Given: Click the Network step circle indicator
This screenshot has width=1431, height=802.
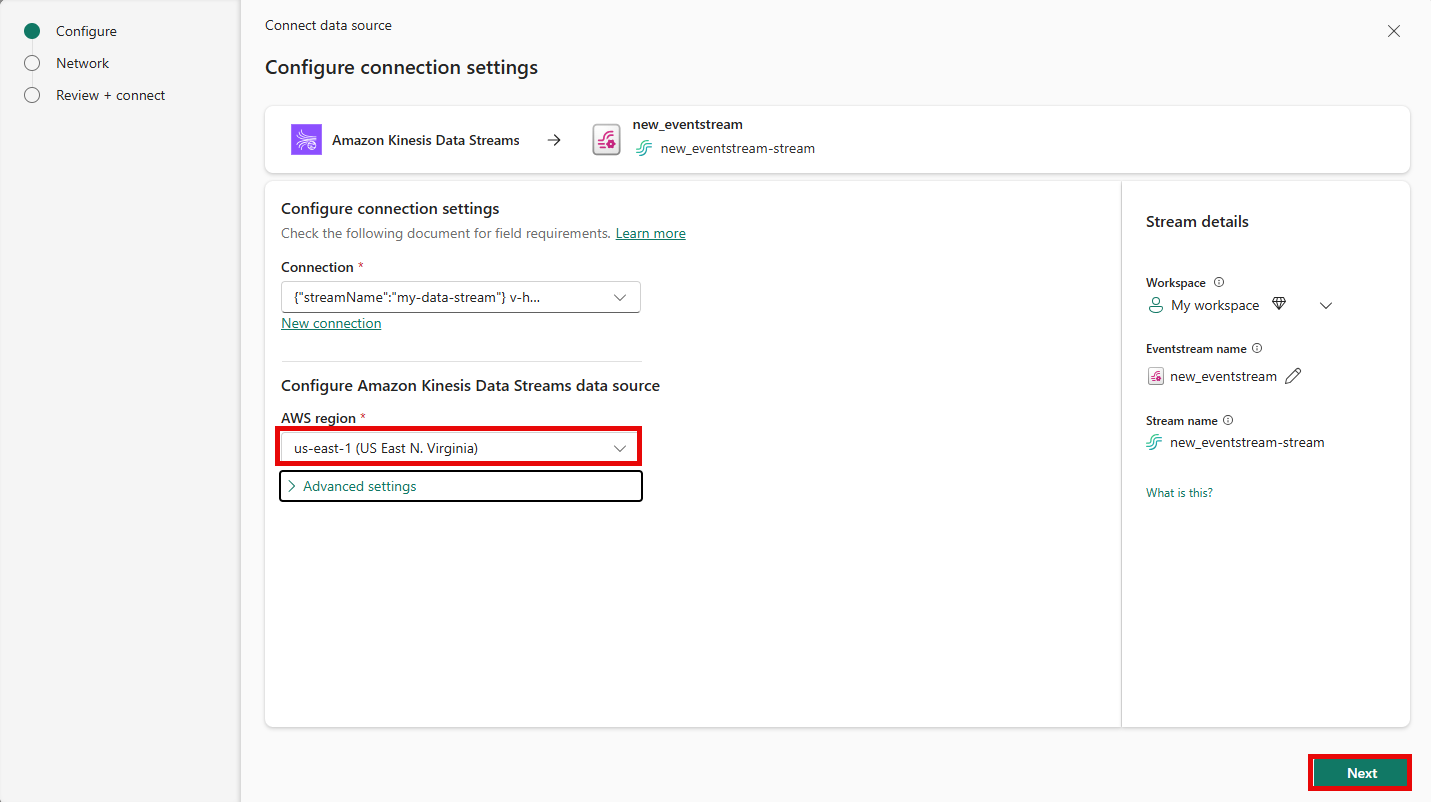Looking at the screenshot, I should 32,63.
